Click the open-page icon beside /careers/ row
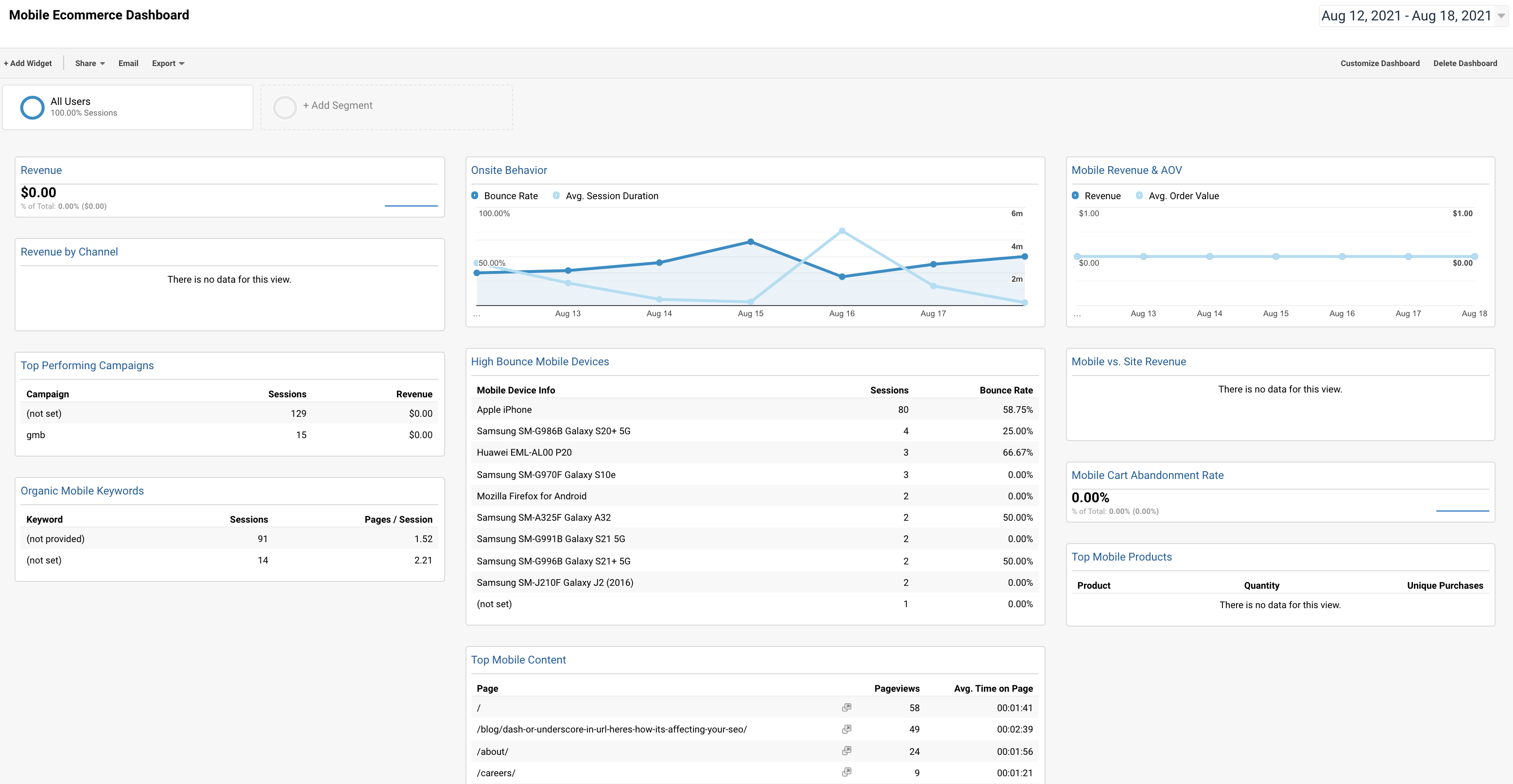 pos(846,772)
